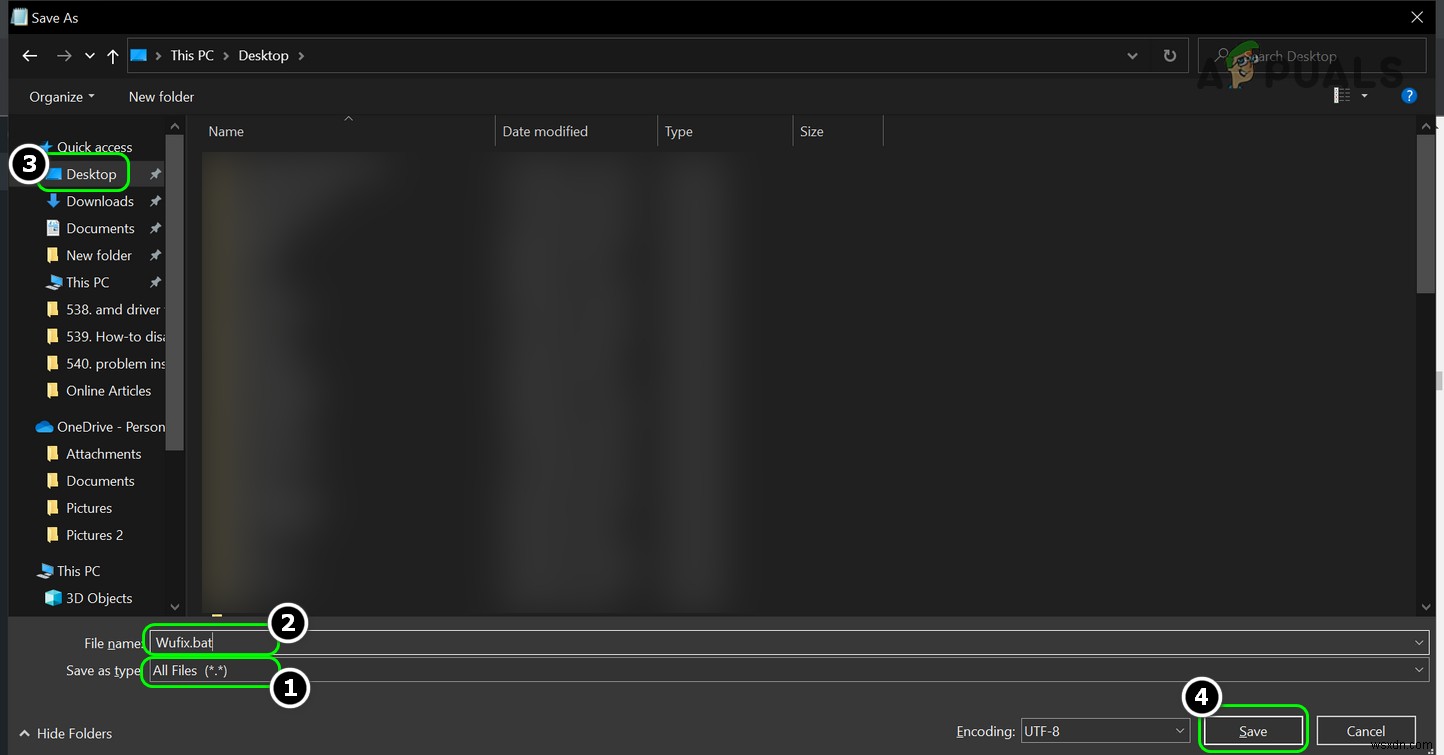This screenshot has width=1444, height=755.
Task: Go back using the Back arrow
Action: 29,56
